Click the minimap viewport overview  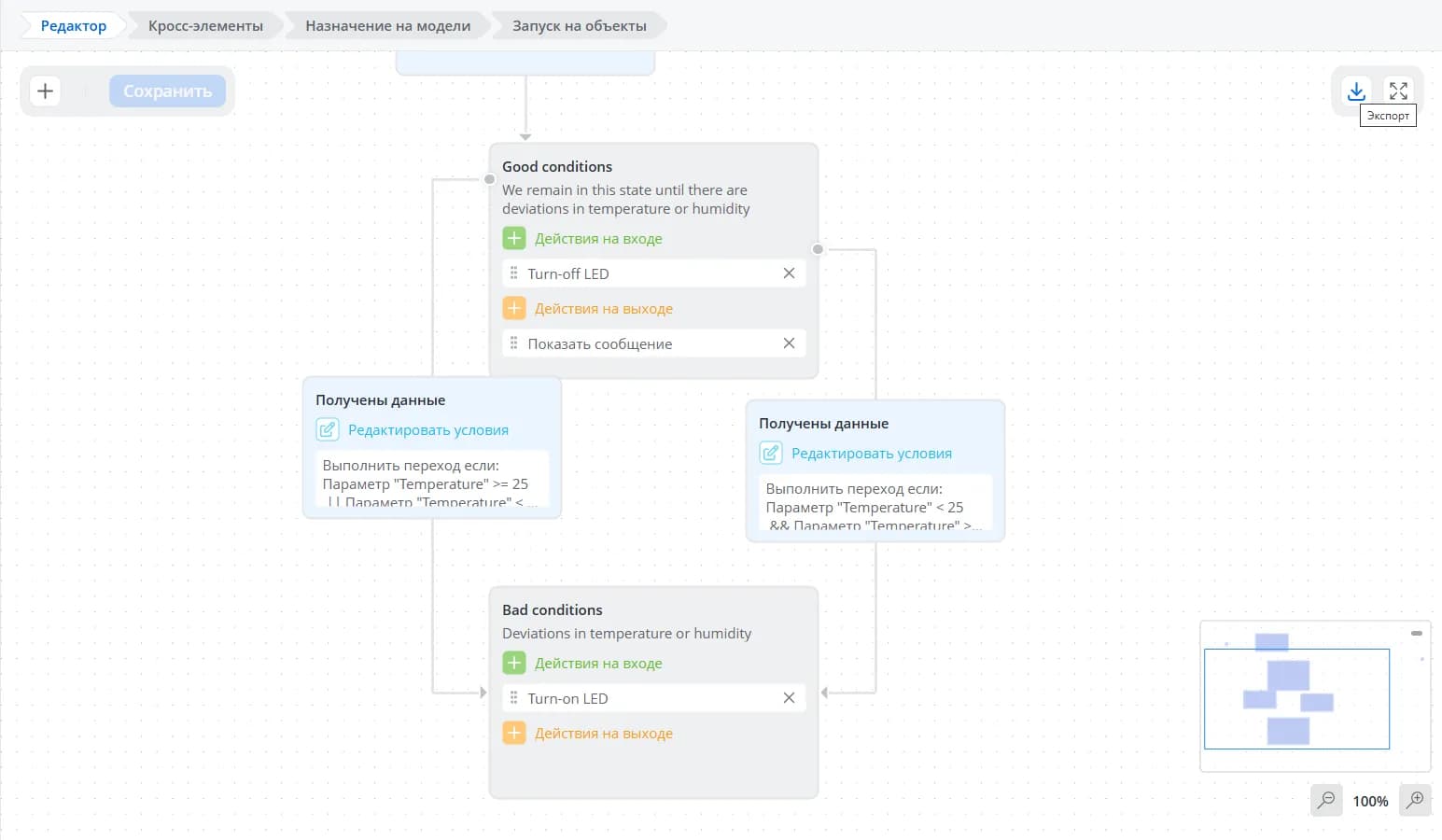[1296, 698]
